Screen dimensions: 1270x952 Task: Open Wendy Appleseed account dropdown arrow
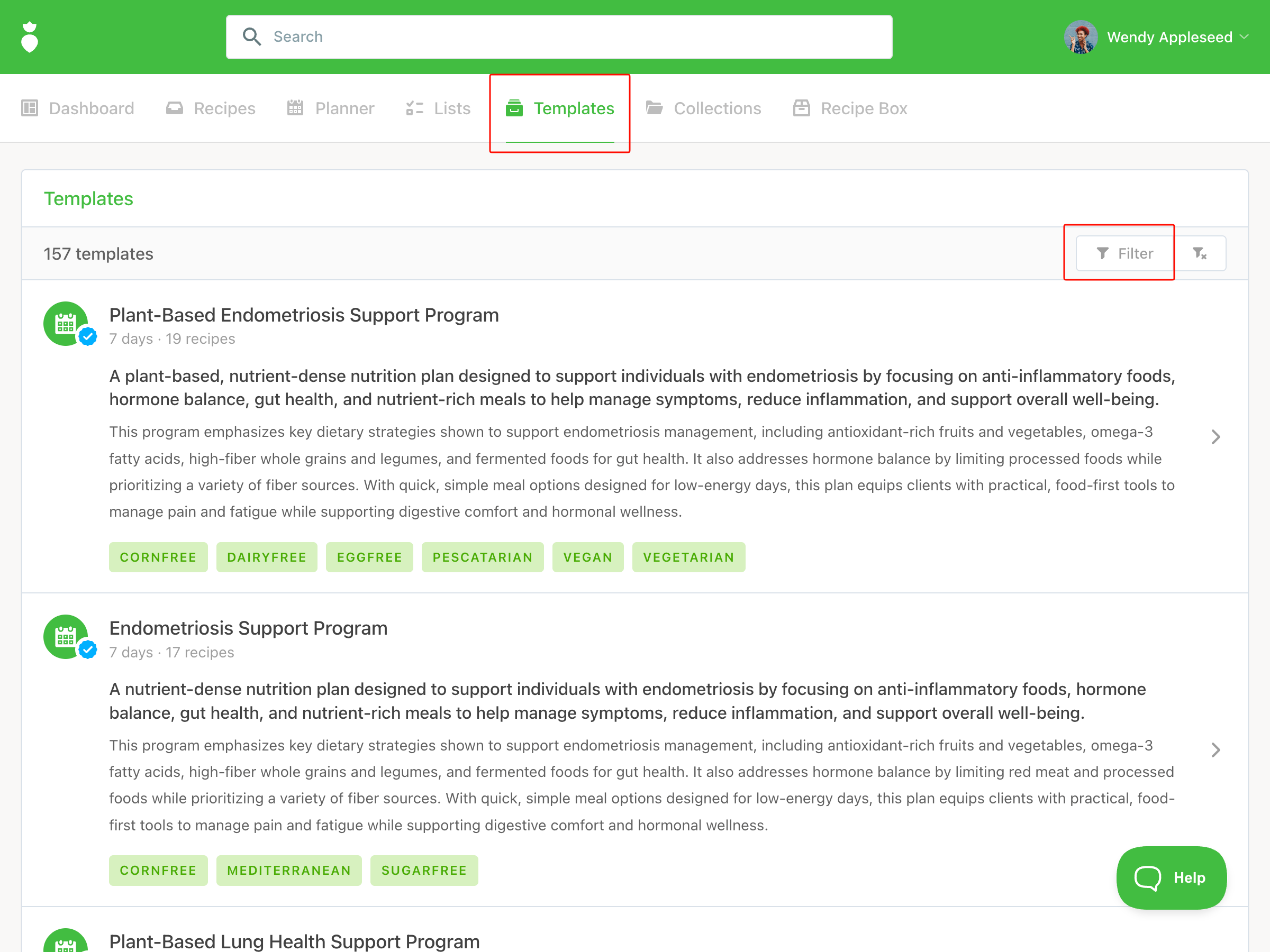click(1244, 36)
